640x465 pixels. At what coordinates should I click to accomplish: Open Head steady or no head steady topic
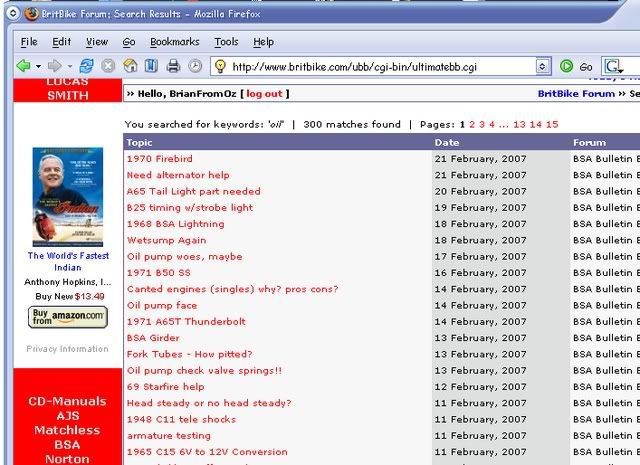coord(209,403)
